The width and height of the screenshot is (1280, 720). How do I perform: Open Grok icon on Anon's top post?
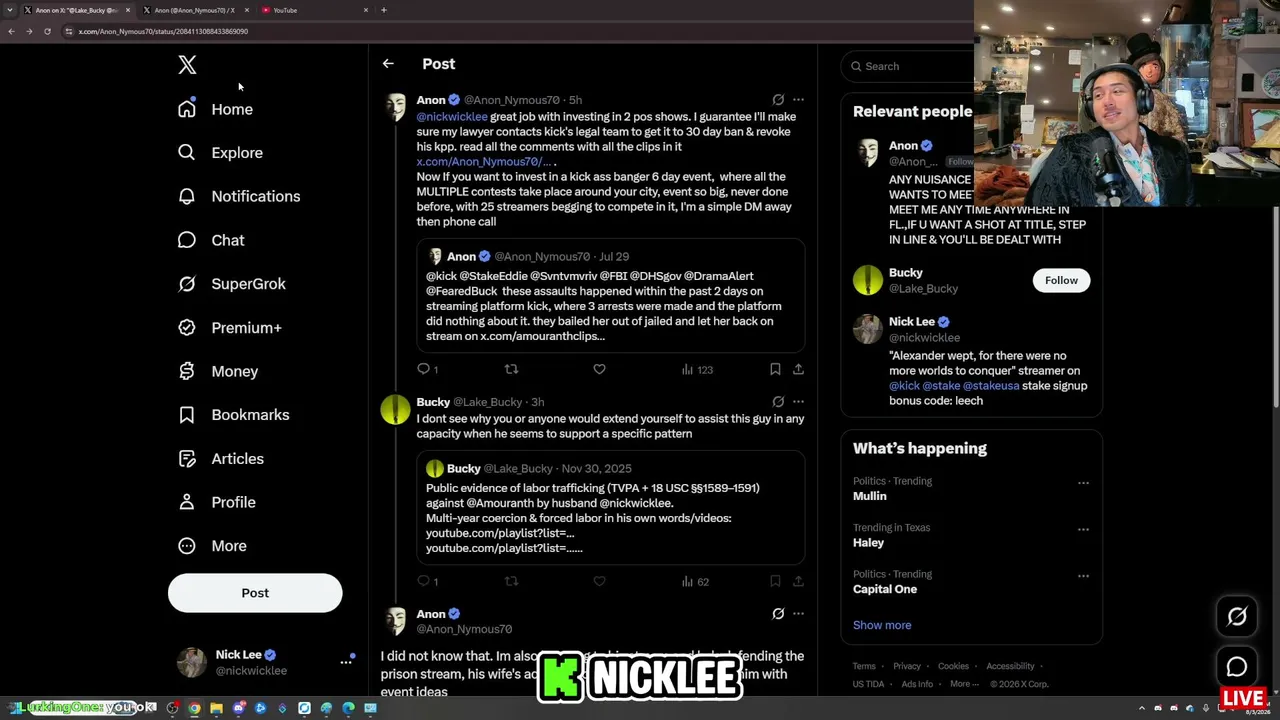click(778, 100)
